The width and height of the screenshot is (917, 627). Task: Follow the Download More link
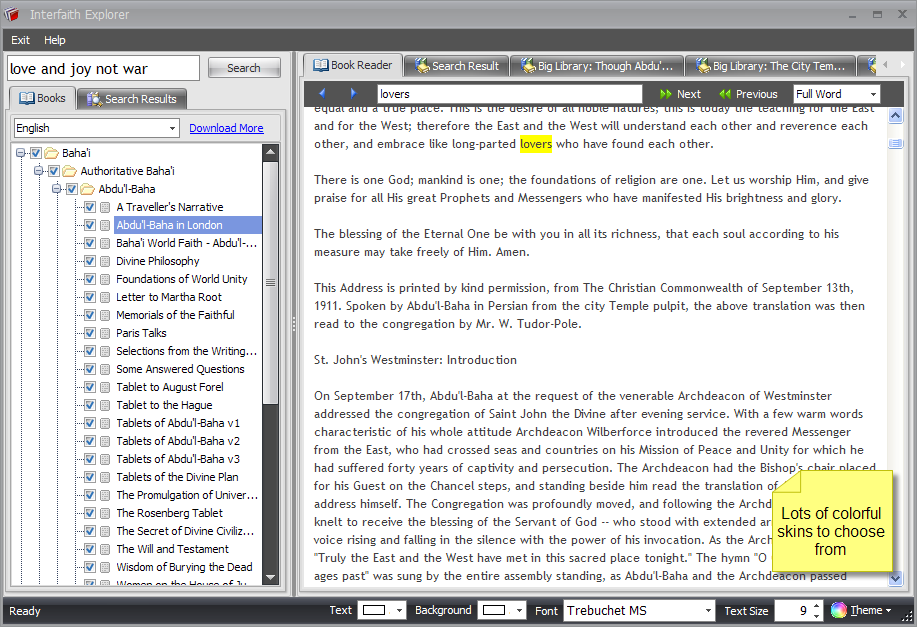[226, 128]
